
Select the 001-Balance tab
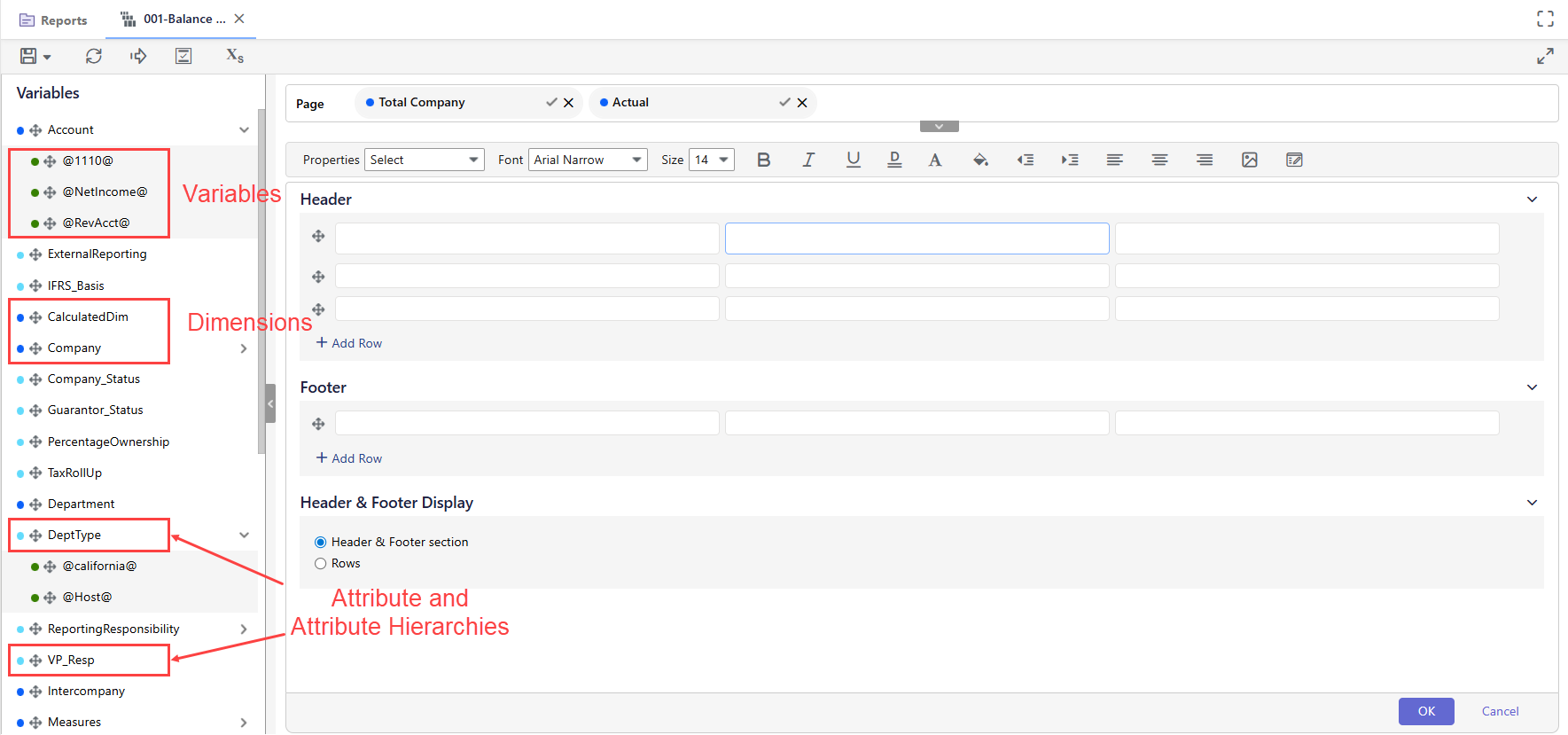tap(176, 20)
